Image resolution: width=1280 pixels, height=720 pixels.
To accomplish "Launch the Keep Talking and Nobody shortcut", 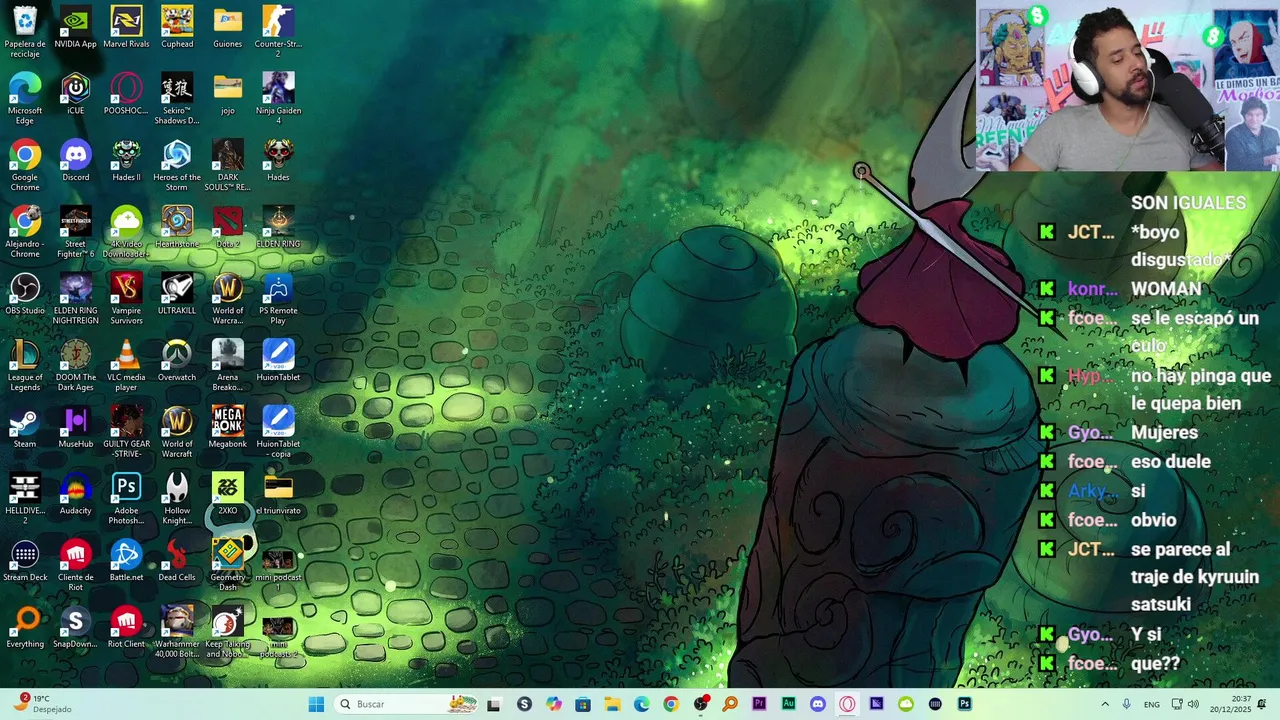I will pos(227,632).
